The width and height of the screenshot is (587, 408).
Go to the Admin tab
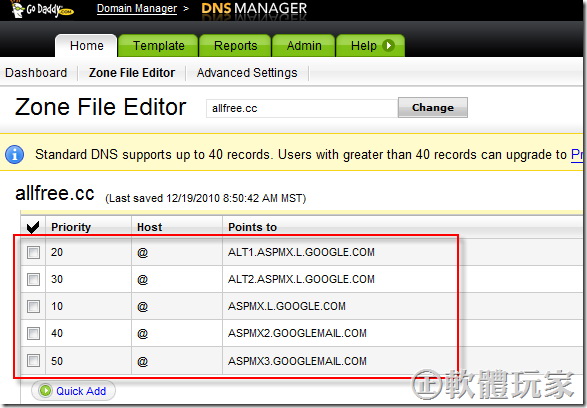(x=304, y=46)
